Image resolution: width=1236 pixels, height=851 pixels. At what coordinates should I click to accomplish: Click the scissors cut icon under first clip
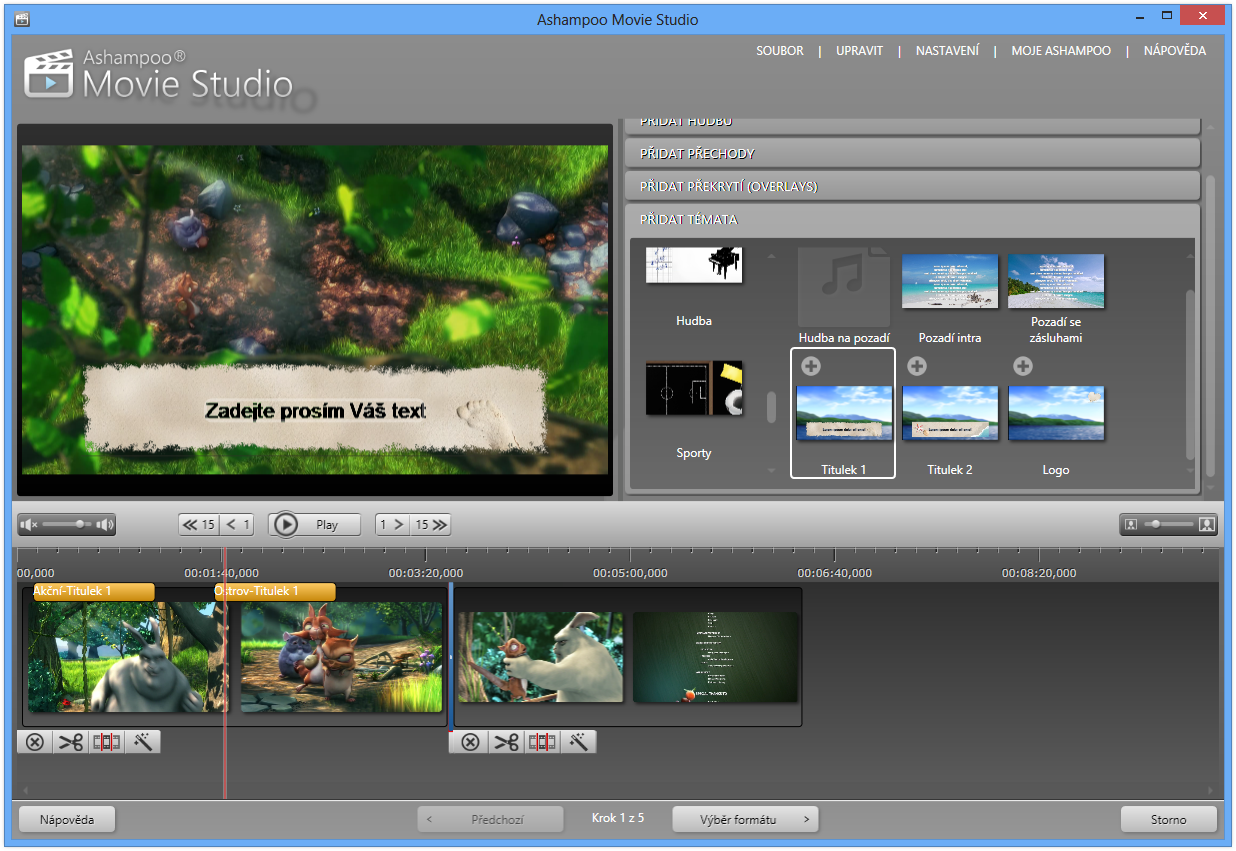(x=71, y=742)
